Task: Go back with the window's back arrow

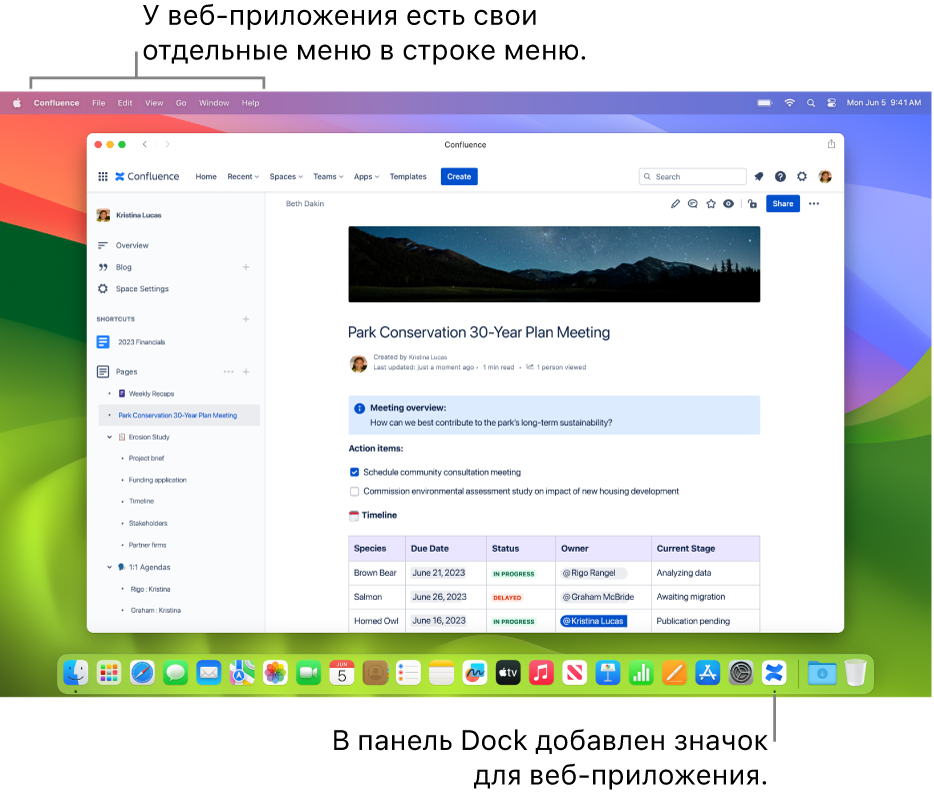Action: coord(145,144)
